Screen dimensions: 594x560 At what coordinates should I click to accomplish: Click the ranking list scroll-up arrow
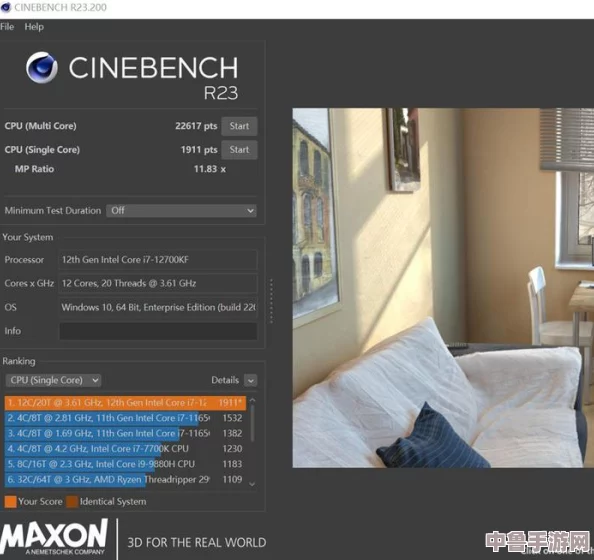[x=252, y=400]
